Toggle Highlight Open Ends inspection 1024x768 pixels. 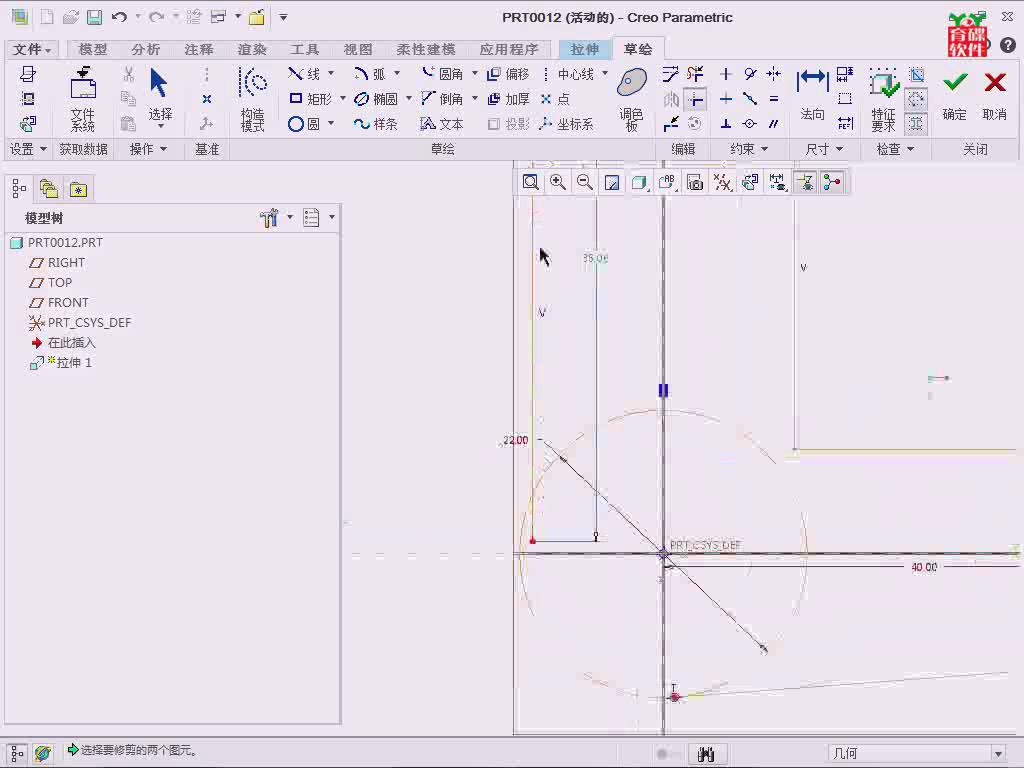[x=916, y=99]
